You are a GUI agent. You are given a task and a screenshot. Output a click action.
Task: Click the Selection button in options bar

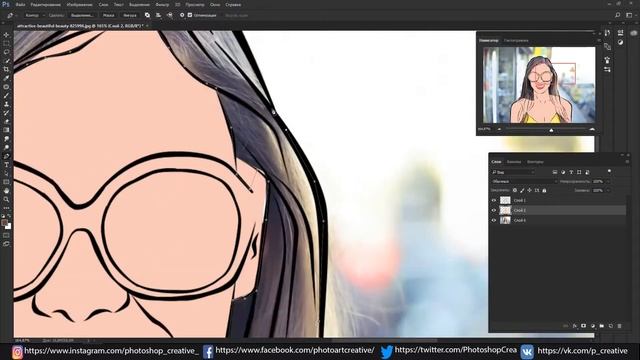tap(82, 16)
